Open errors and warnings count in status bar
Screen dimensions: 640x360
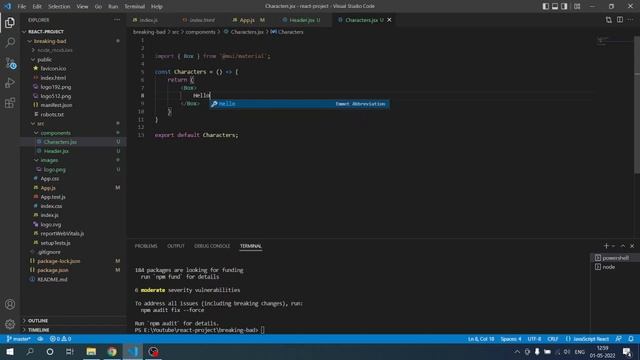pos(60,339)
